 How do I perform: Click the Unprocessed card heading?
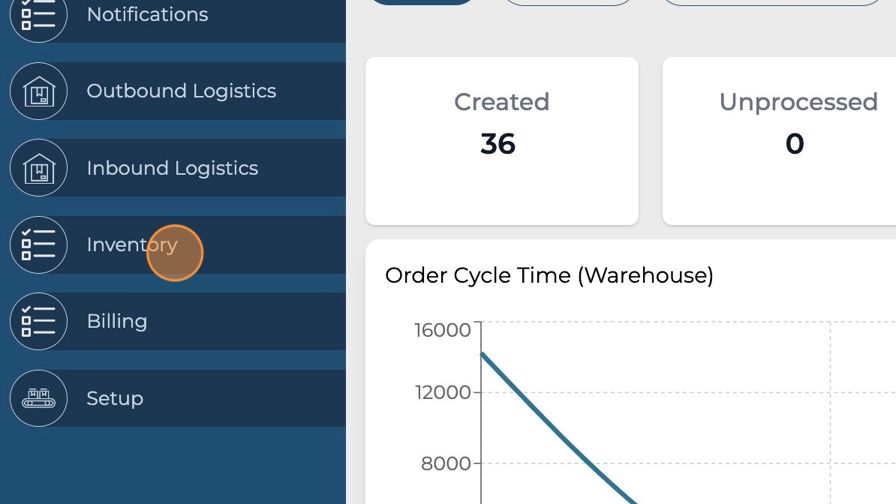point(798,102)
